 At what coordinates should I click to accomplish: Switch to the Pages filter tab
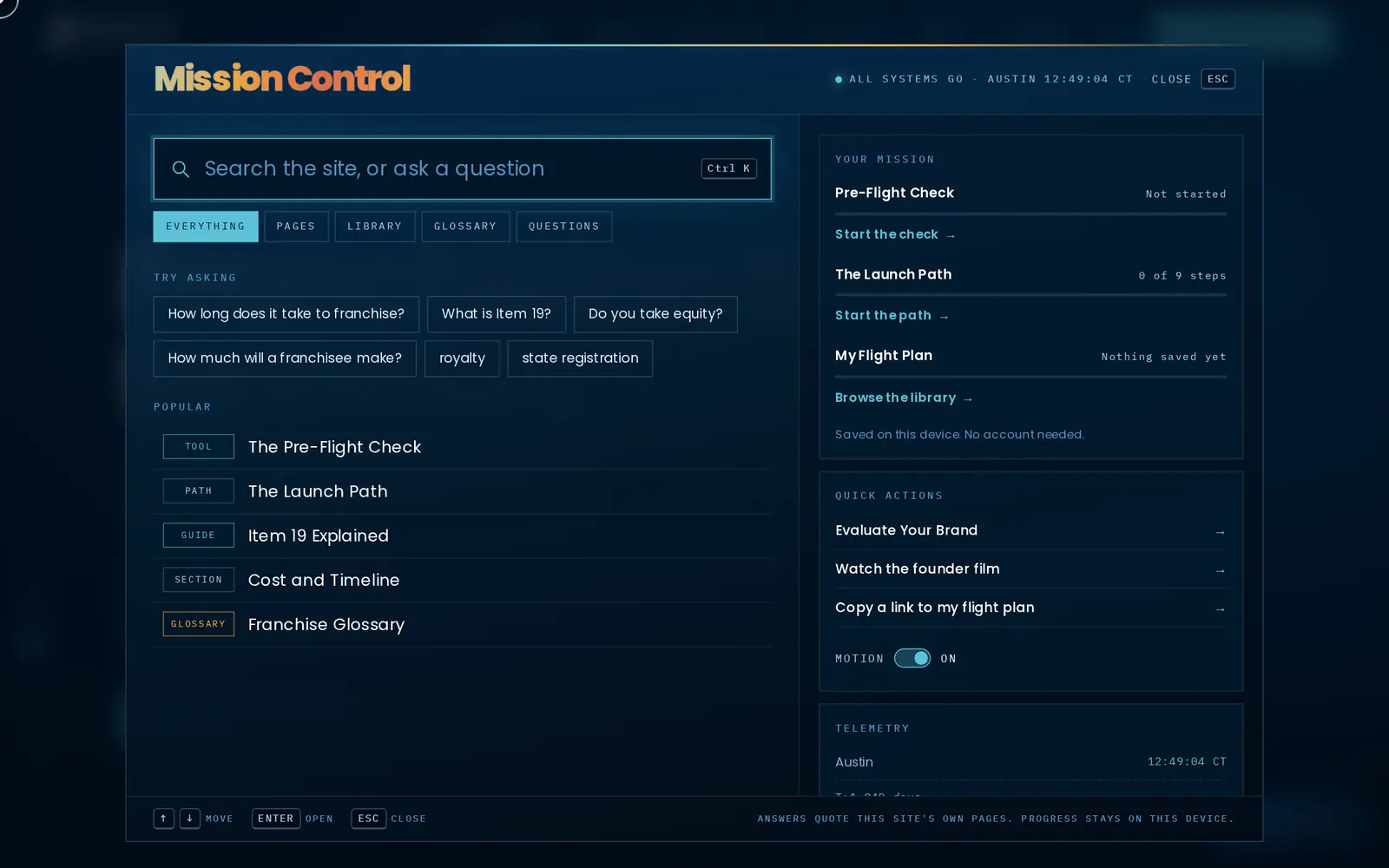point(296,227)
